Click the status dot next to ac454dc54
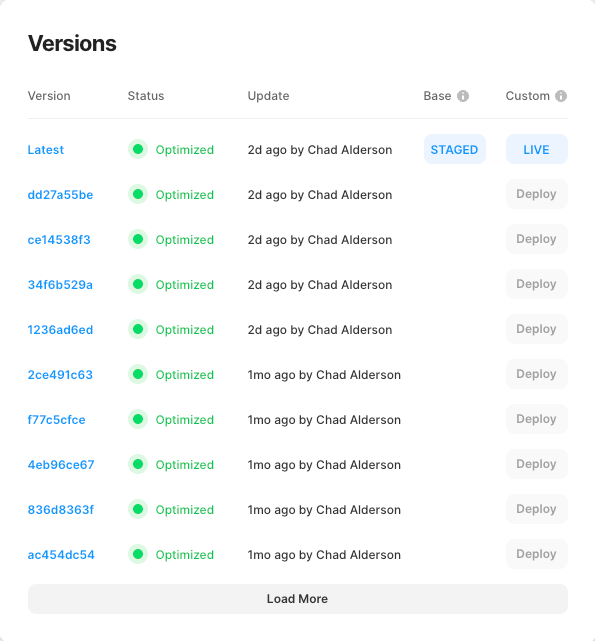595x641 pixels. [138, 554]
